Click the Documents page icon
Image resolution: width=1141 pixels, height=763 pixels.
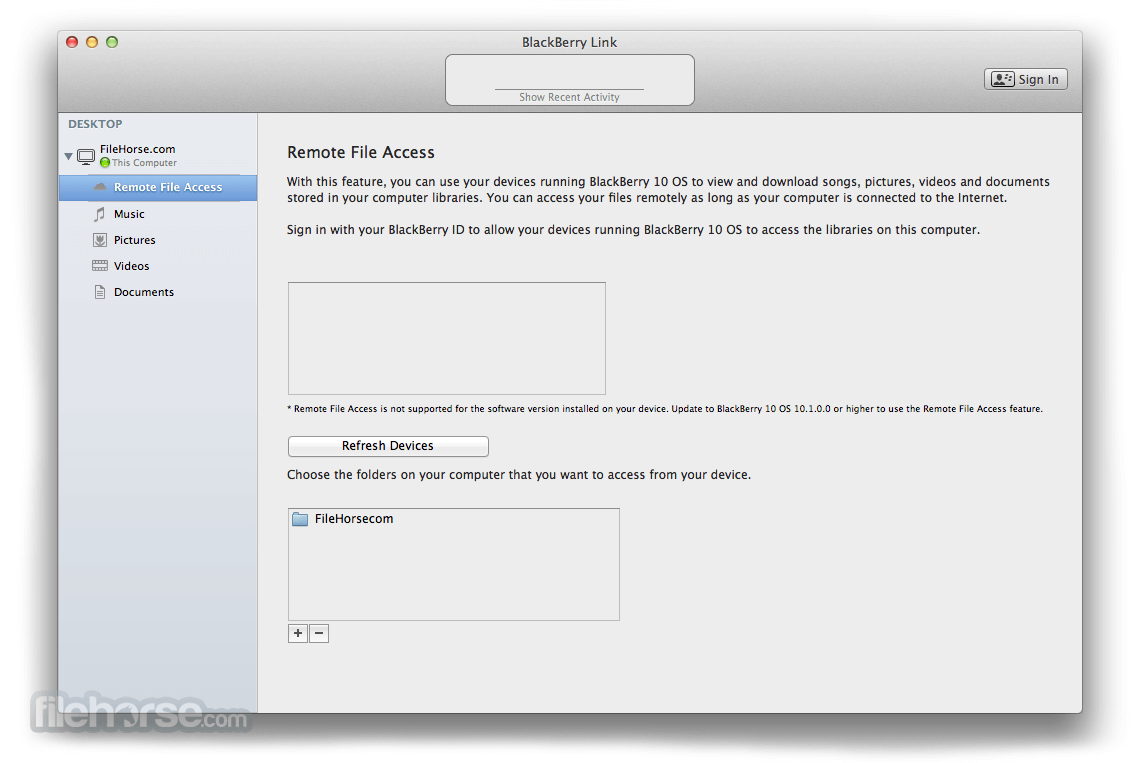[x=100, y=292]
